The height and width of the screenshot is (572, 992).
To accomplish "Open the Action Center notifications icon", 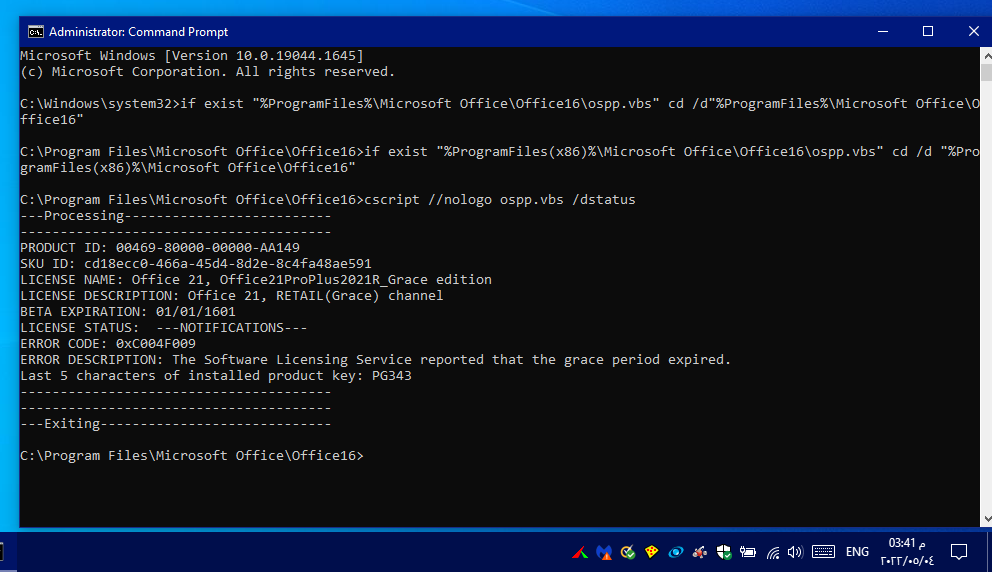I will [959, 552].
